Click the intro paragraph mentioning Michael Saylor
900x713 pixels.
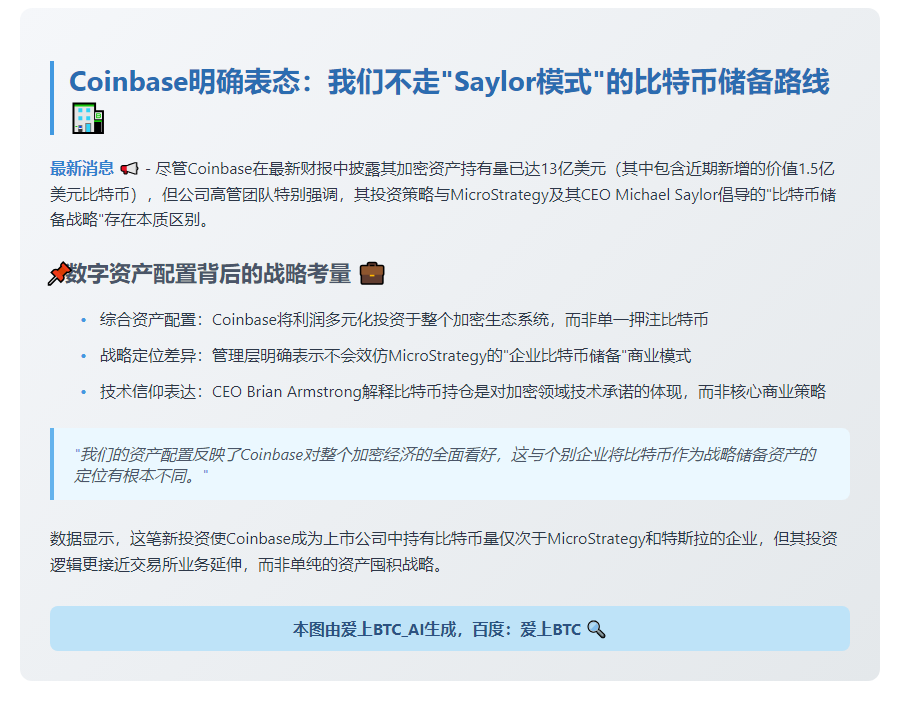coord(444,194)
